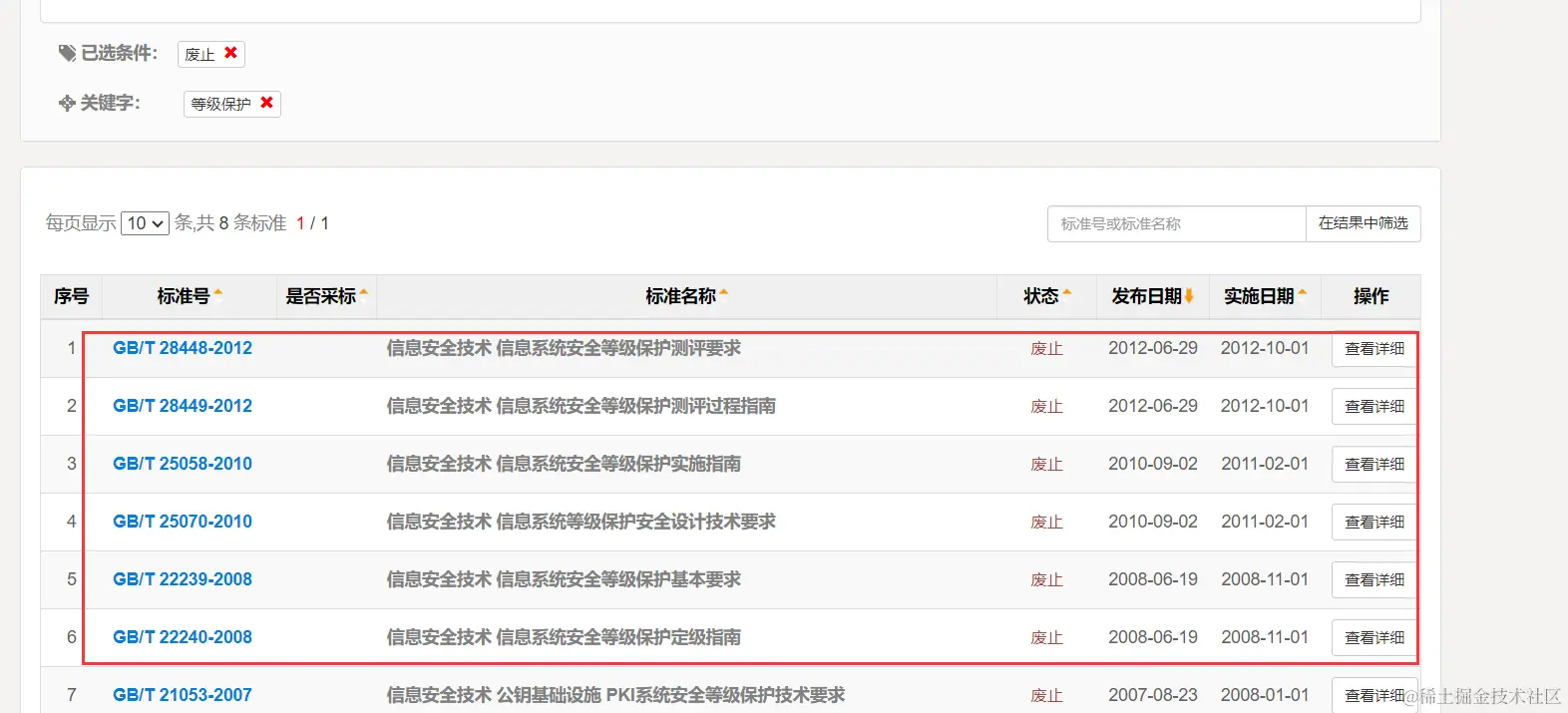Viewport: 1568px width, 713px height.
Task: Open standard GB/T 22240-2008 link
Action: click(x=183, y=637)
